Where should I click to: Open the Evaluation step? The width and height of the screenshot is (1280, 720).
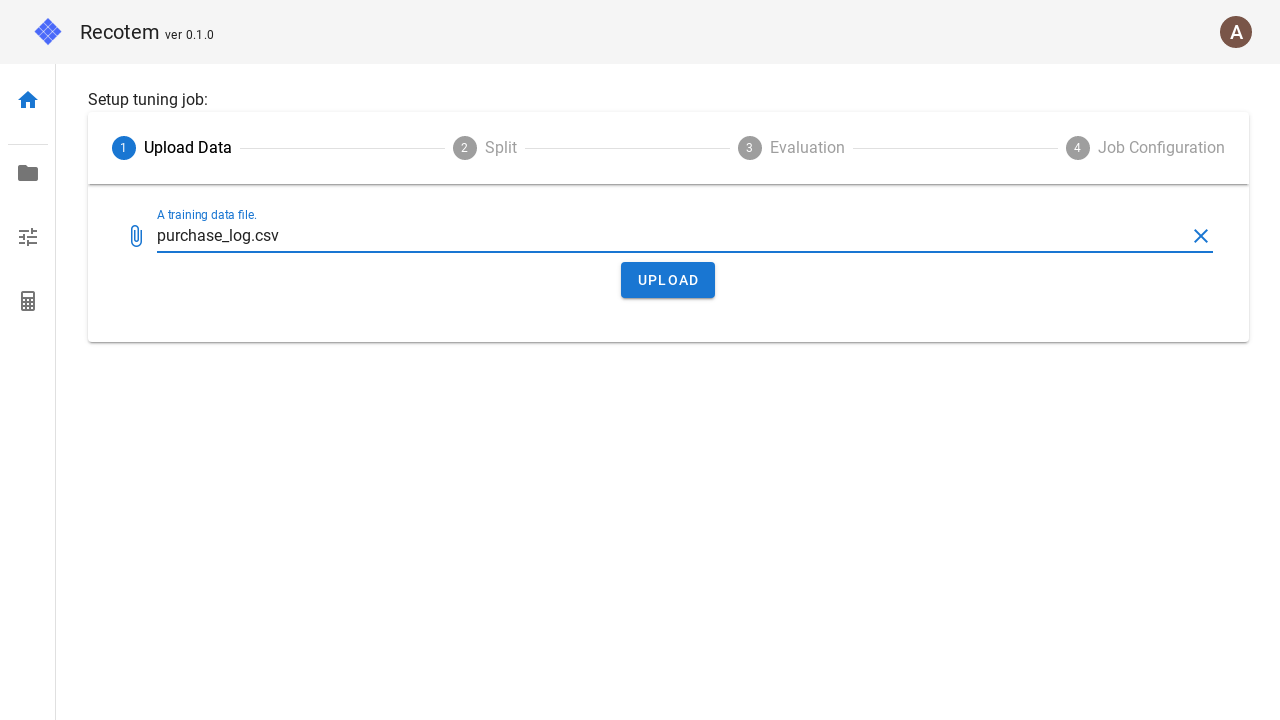point(807,147)
